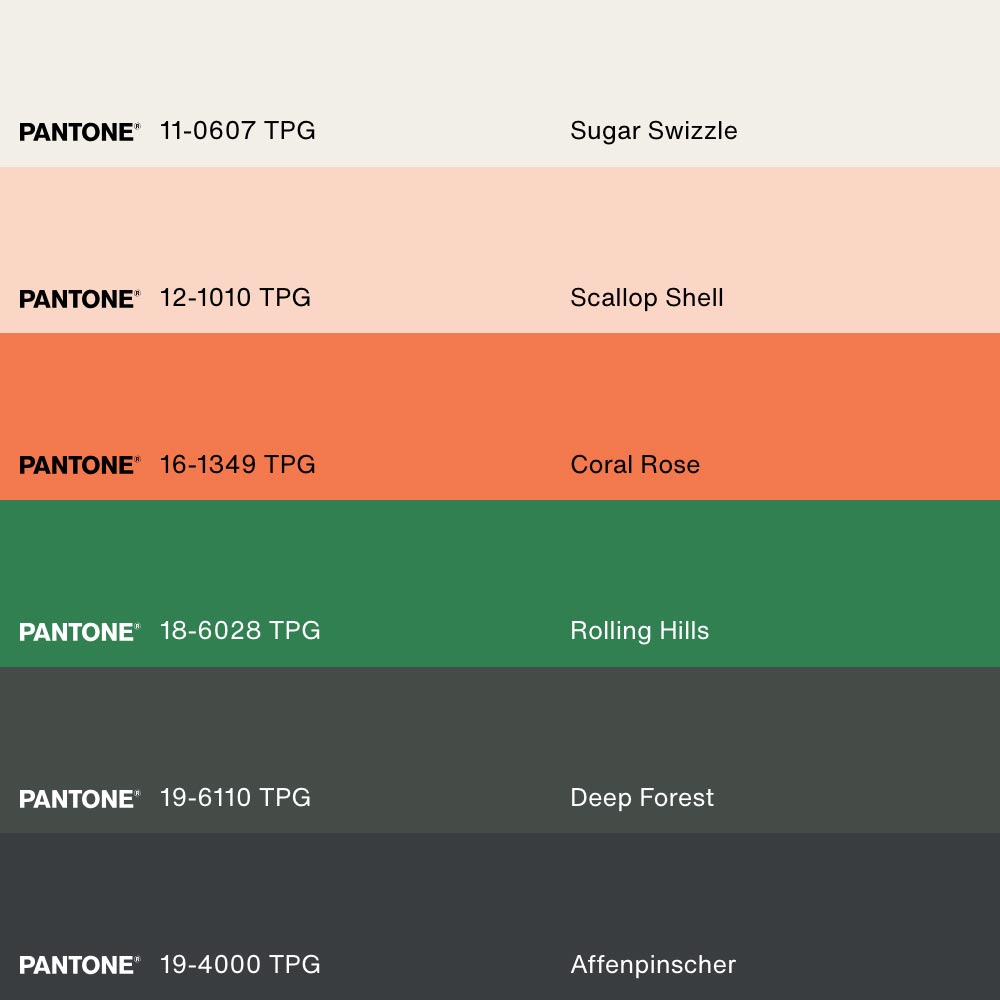Click the PANTONE logo on the Coral Rose band

coord(79,465)
